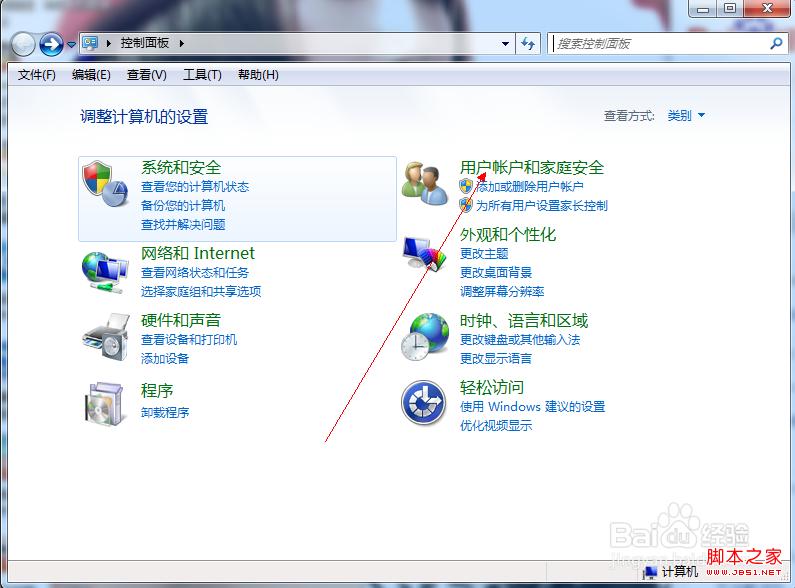Open Hardware and Sound printer icon
Image resolution: width=795 pixels, height=588 pixels.
[x=106, y=337]
